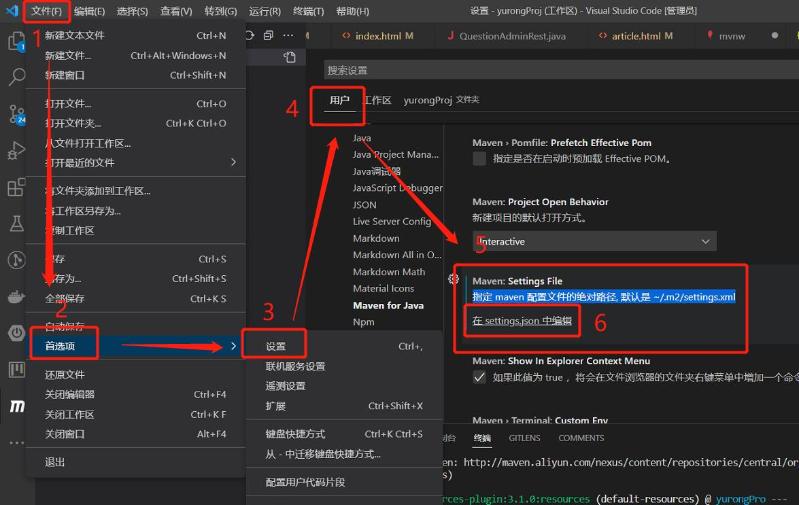The image size is (799, 505).
Task: Switch to the COMMENTS panel tab
Action: click(x=581, y=438)
